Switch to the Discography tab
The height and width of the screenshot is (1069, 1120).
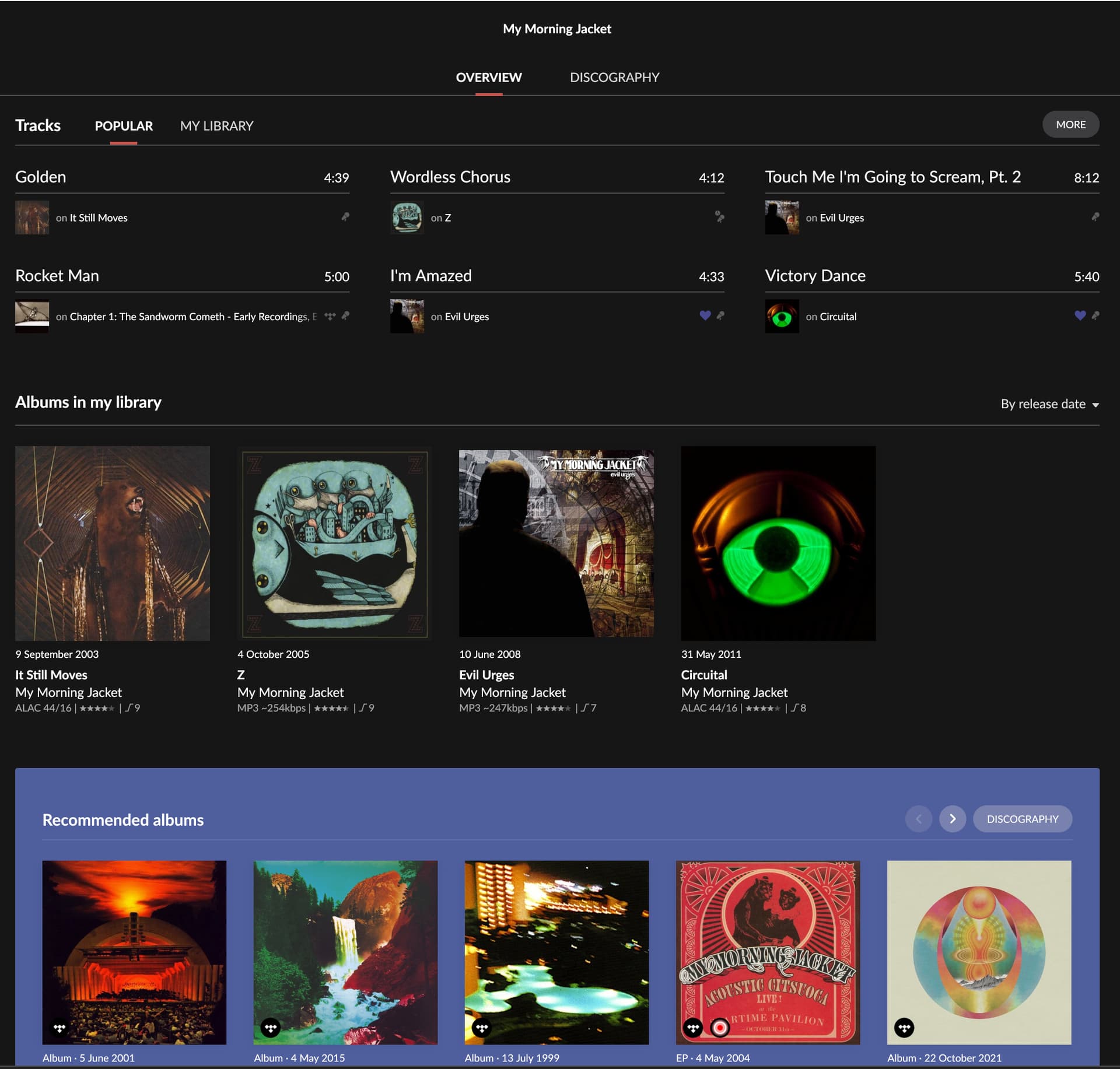pos(614,78)
